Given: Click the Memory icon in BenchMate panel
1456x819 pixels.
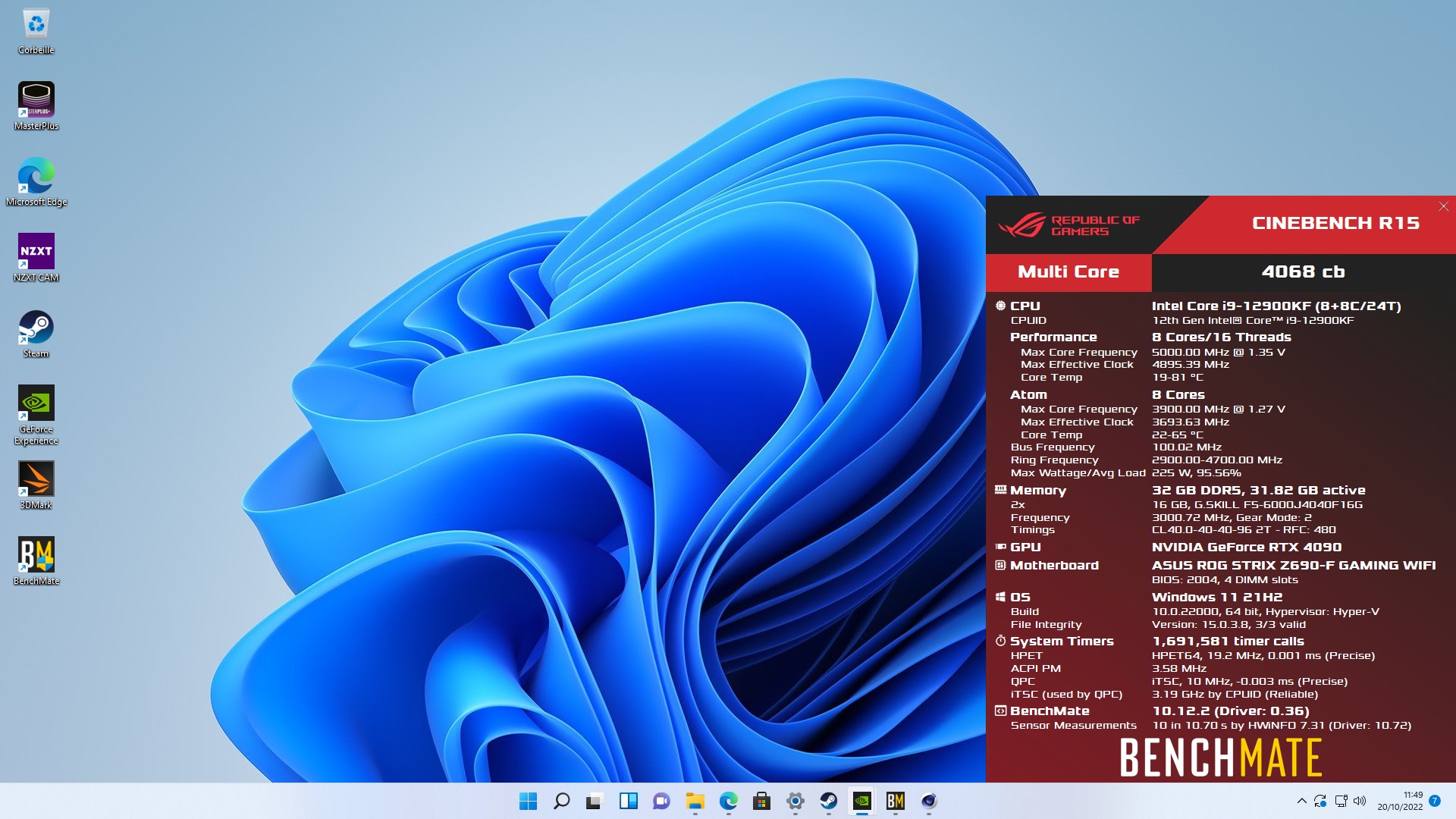Looking at the screenshot, I should 1000,490.
